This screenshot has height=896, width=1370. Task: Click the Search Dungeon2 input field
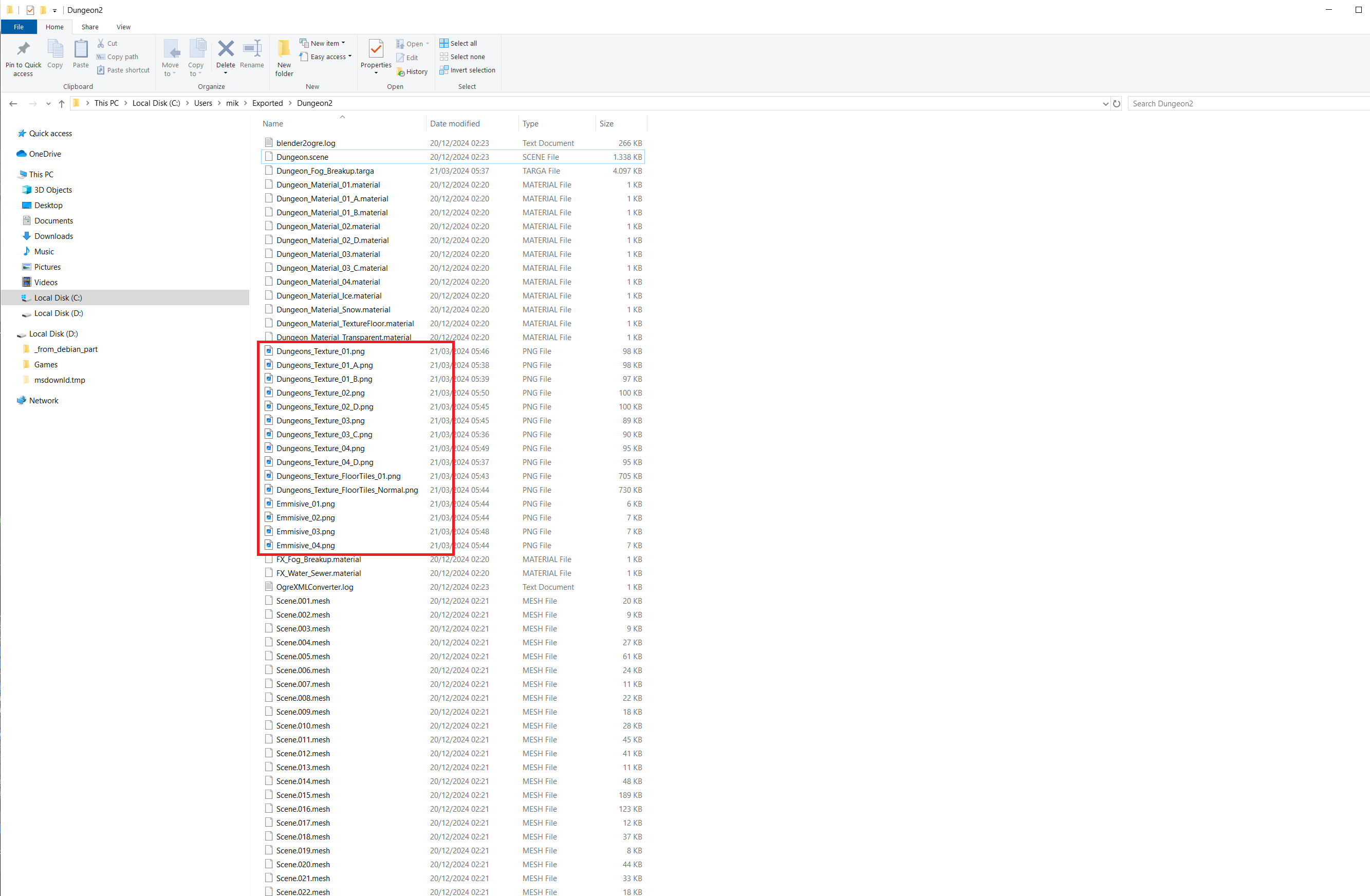[x=1248, y=104]
